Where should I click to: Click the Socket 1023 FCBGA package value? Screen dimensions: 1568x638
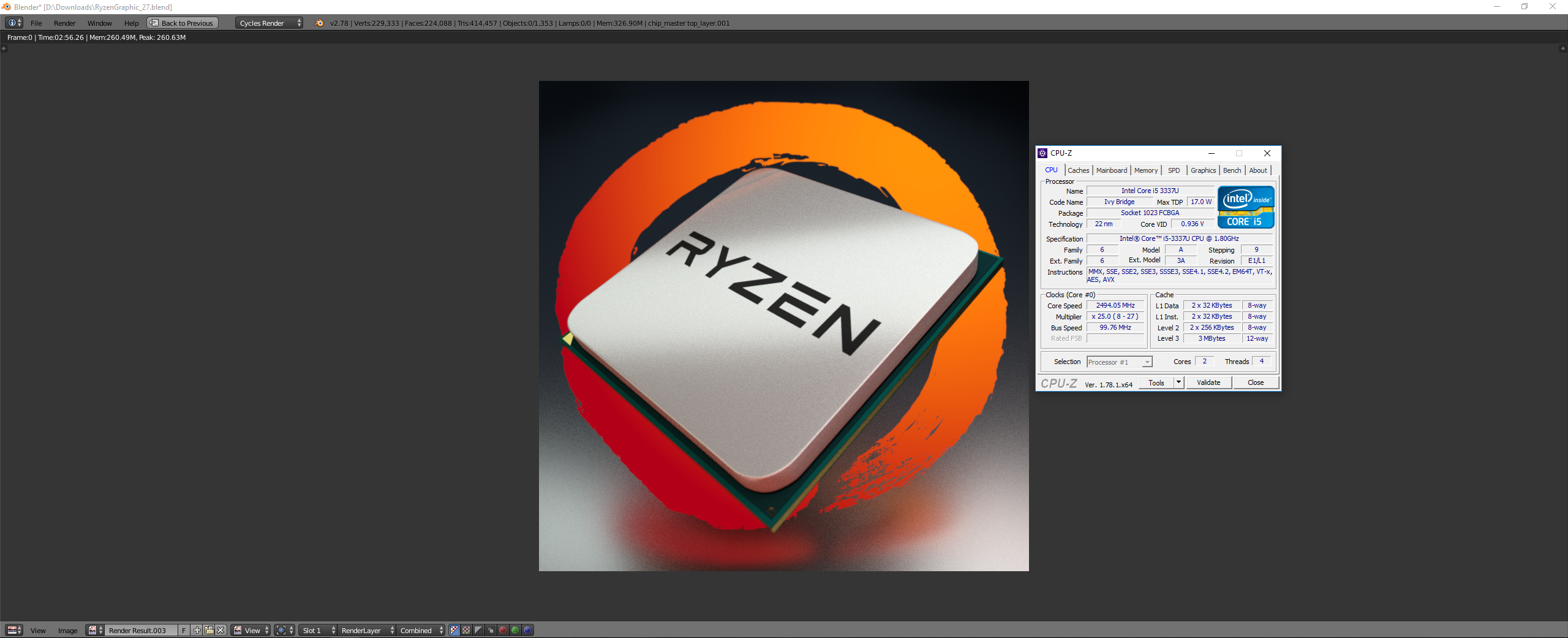1150,213
